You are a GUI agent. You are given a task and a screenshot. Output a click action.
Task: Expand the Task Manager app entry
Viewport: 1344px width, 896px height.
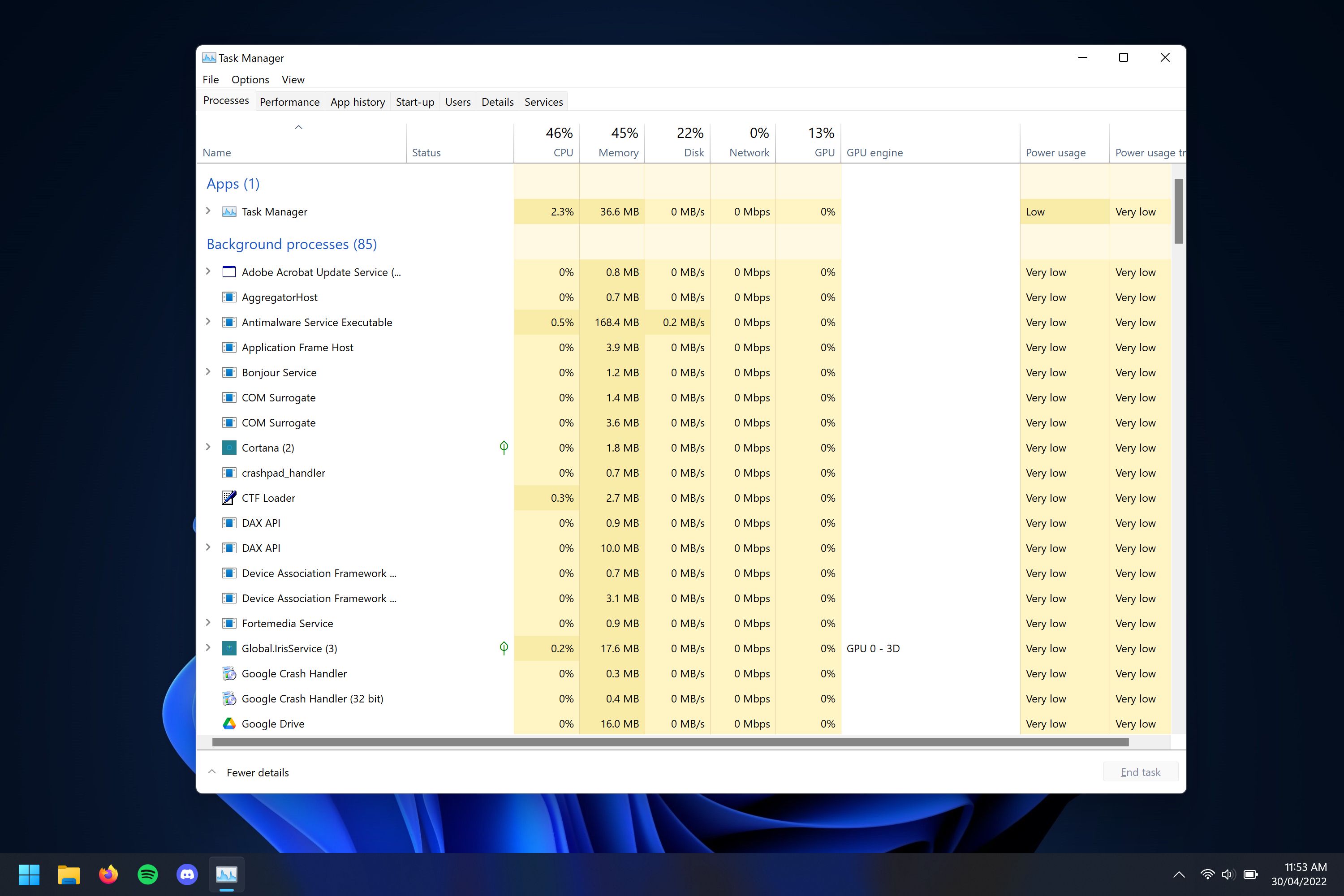coord(208,211)
